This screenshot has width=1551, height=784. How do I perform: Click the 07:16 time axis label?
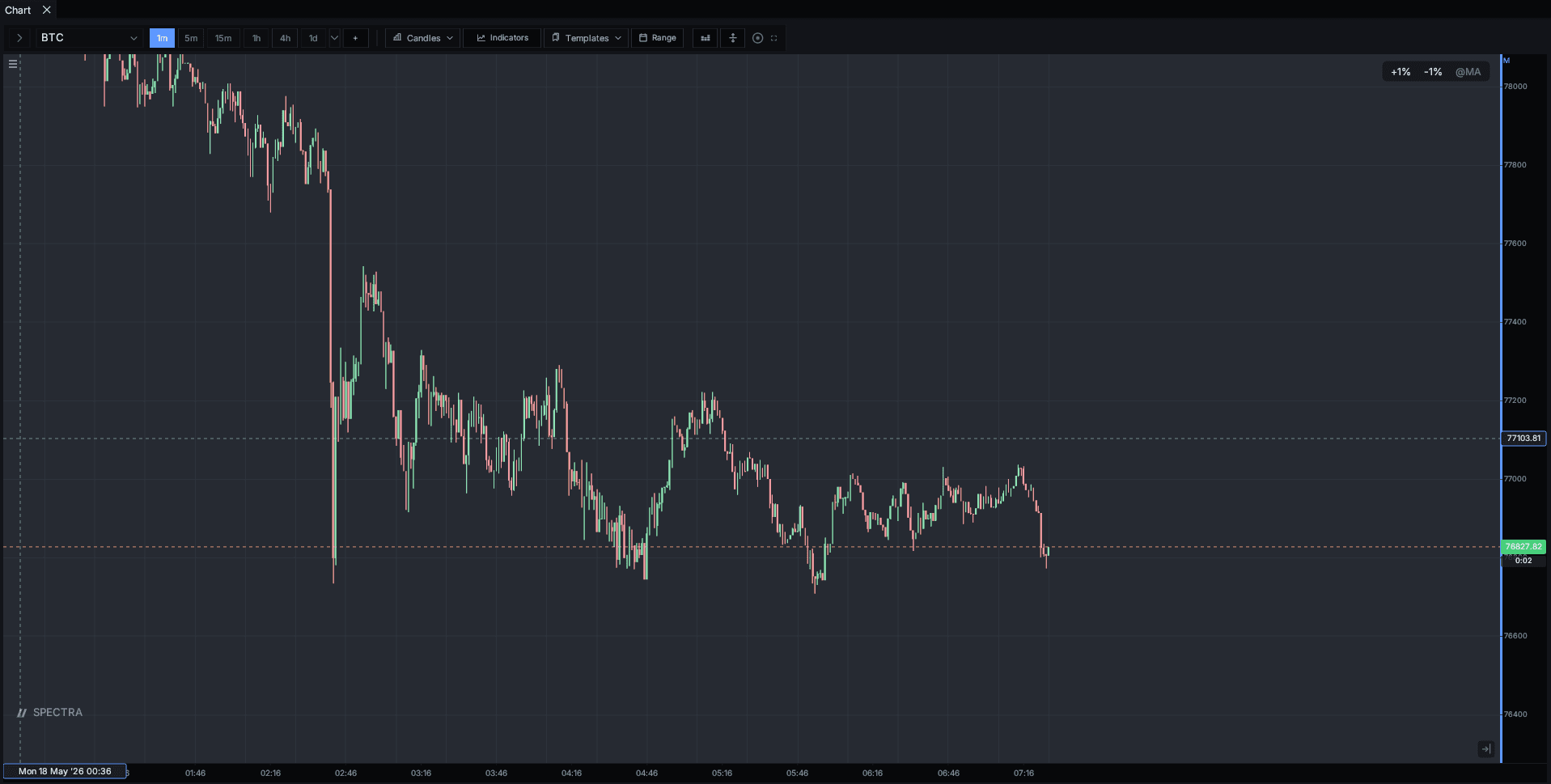pos(1023,773)
